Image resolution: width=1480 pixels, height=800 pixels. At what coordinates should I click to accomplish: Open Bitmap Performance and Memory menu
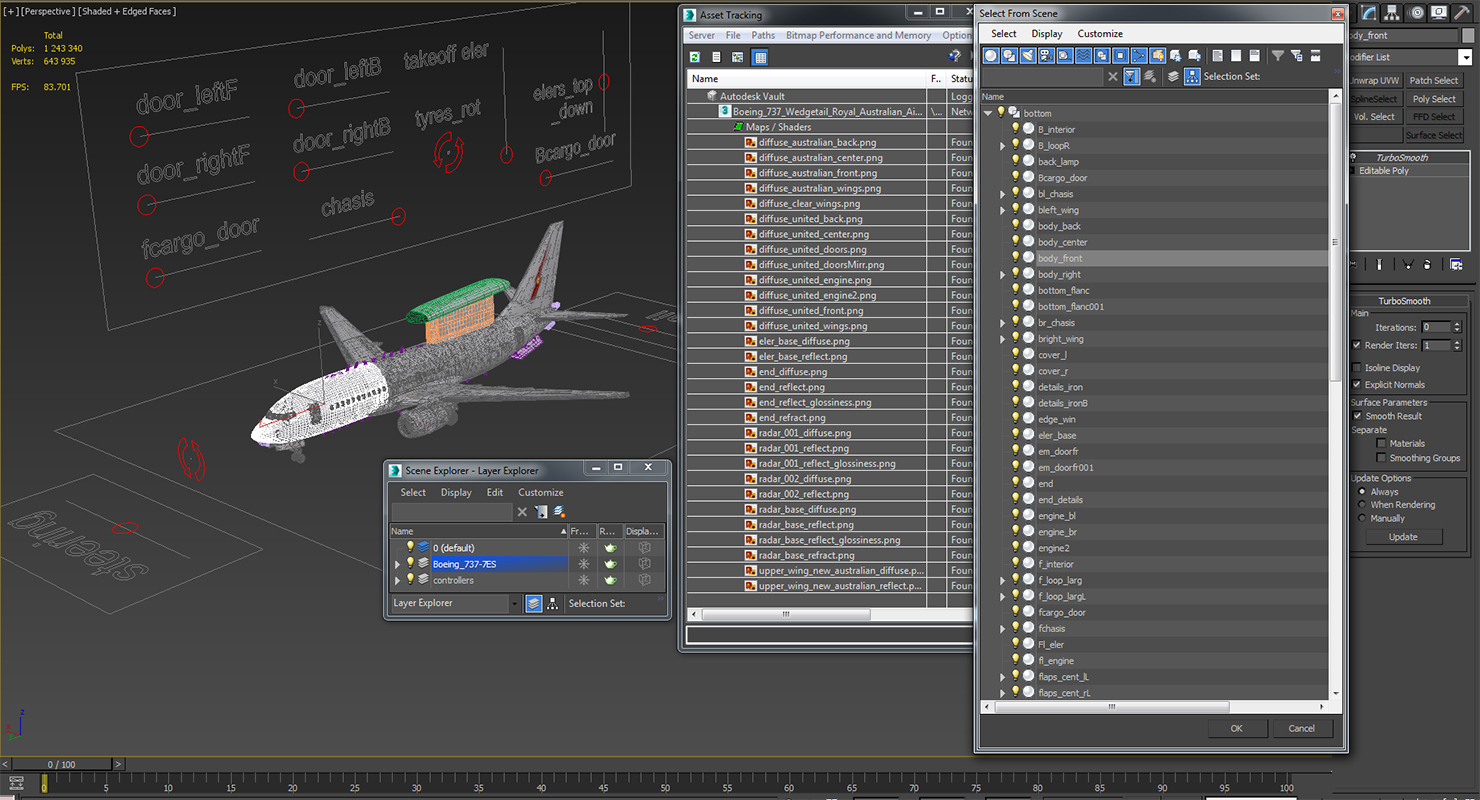(x=858, y=35)
